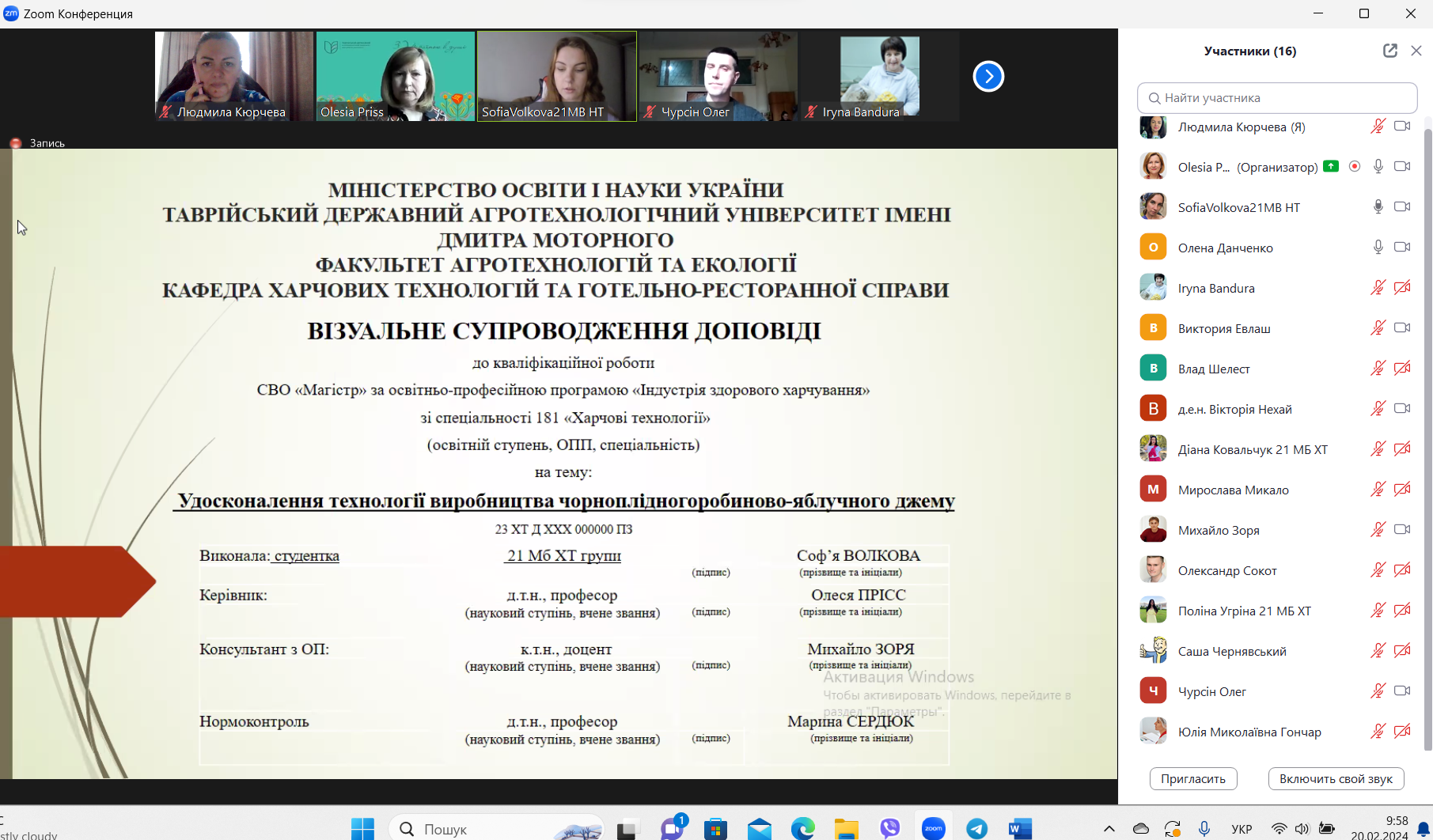Click muted mic for Олександр Сокот
Viewport: 1433px width, 840px height.
coord(1378,570)
